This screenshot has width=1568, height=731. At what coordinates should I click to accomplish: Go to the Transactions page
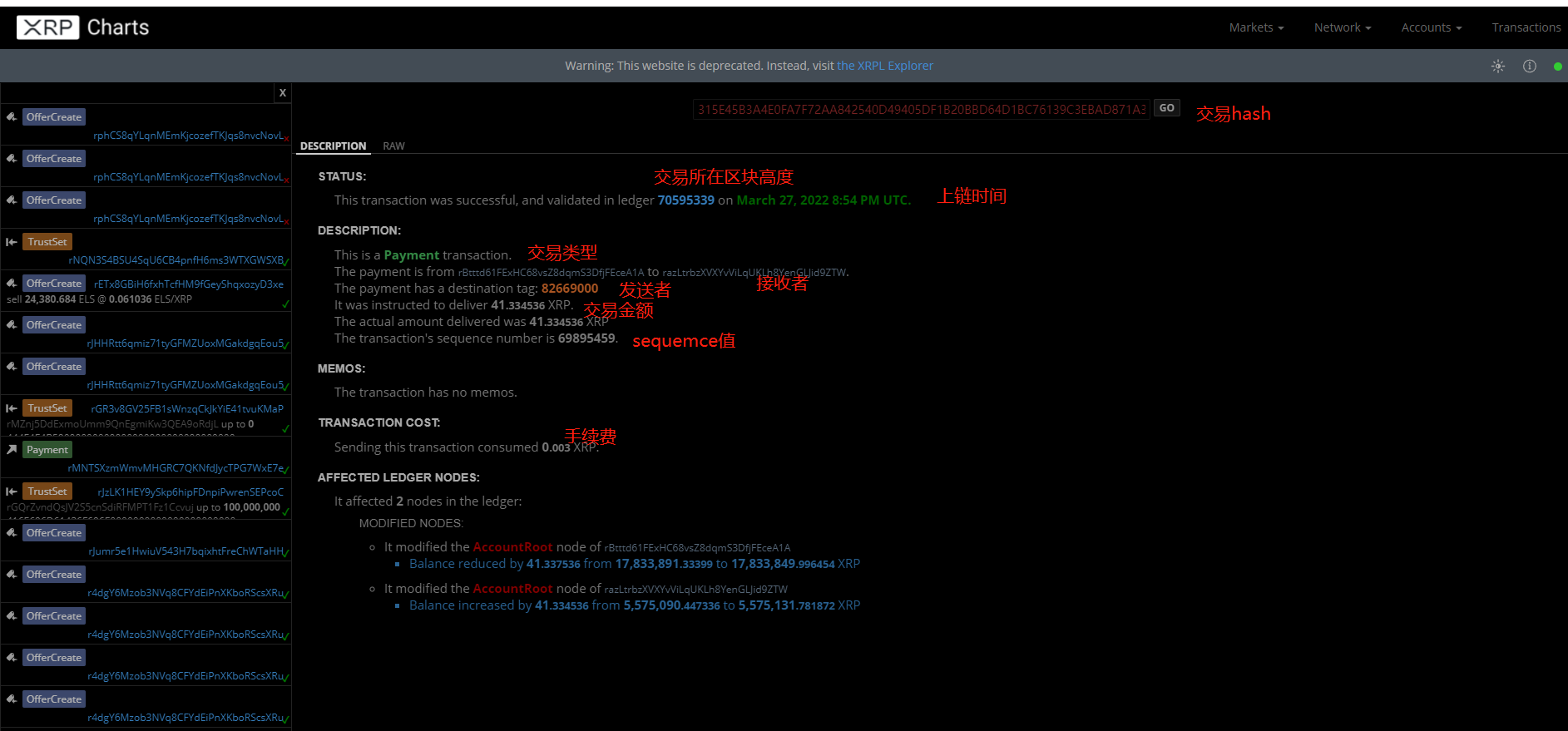pos(1526,27)
